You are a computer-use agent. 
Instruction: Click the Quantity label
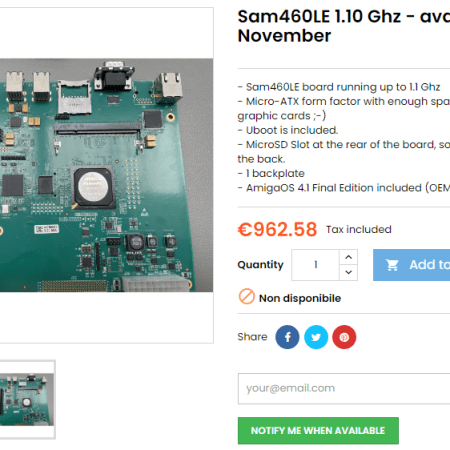click(260, 265)
